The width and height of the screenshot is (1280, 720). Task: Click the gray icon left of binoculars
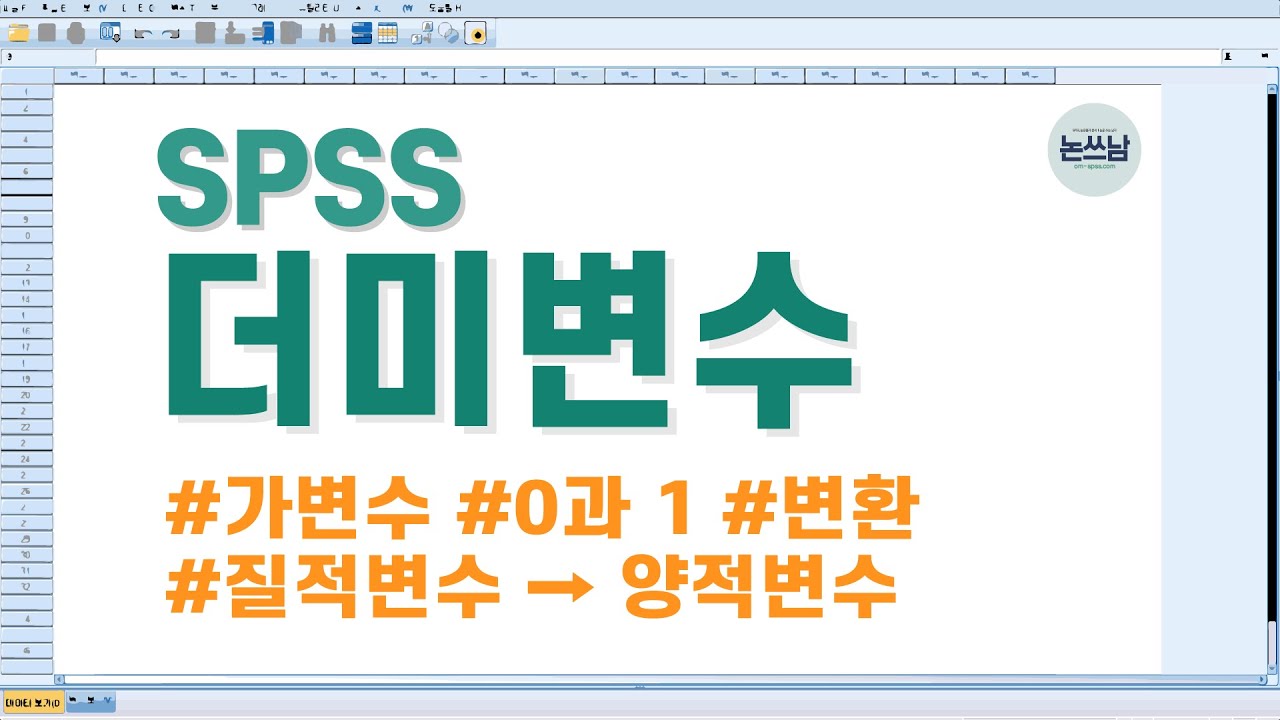click(x=291, y=33)
